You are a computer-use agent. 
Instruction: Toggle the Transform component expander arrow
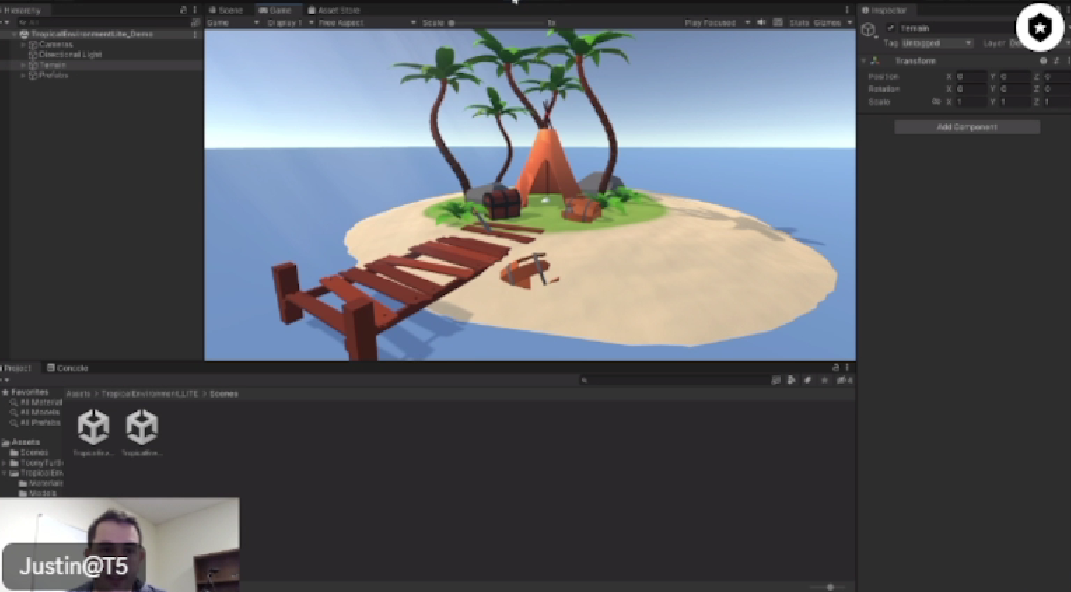(862, 61)
